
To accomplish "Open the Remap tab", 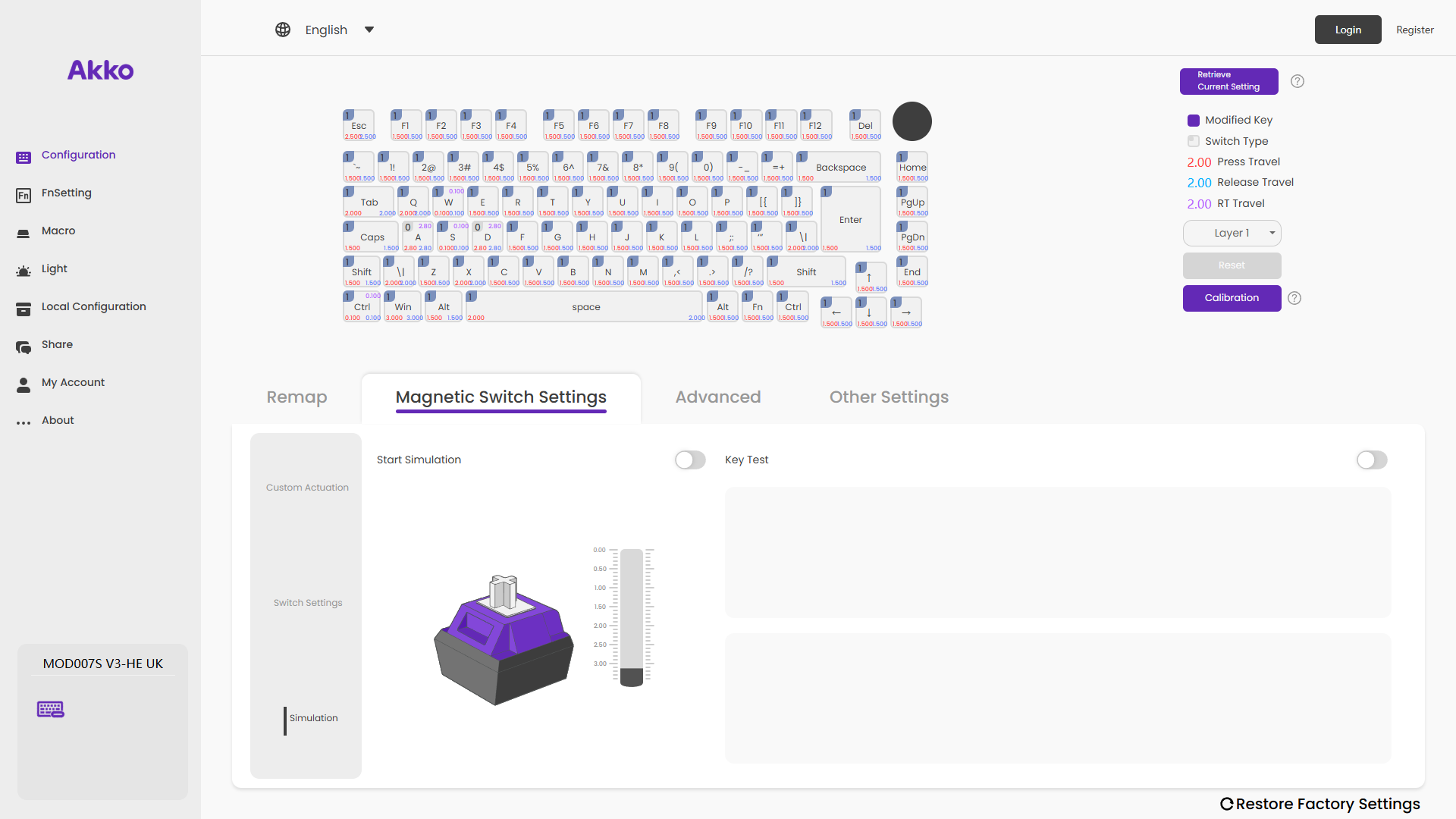I will point(297,397).
